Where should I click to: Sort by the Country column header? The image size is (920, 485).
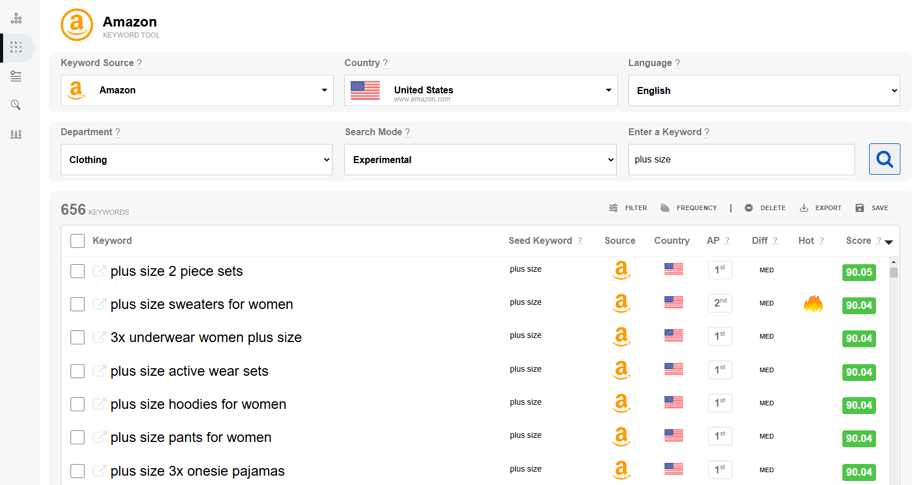(672, 240)
